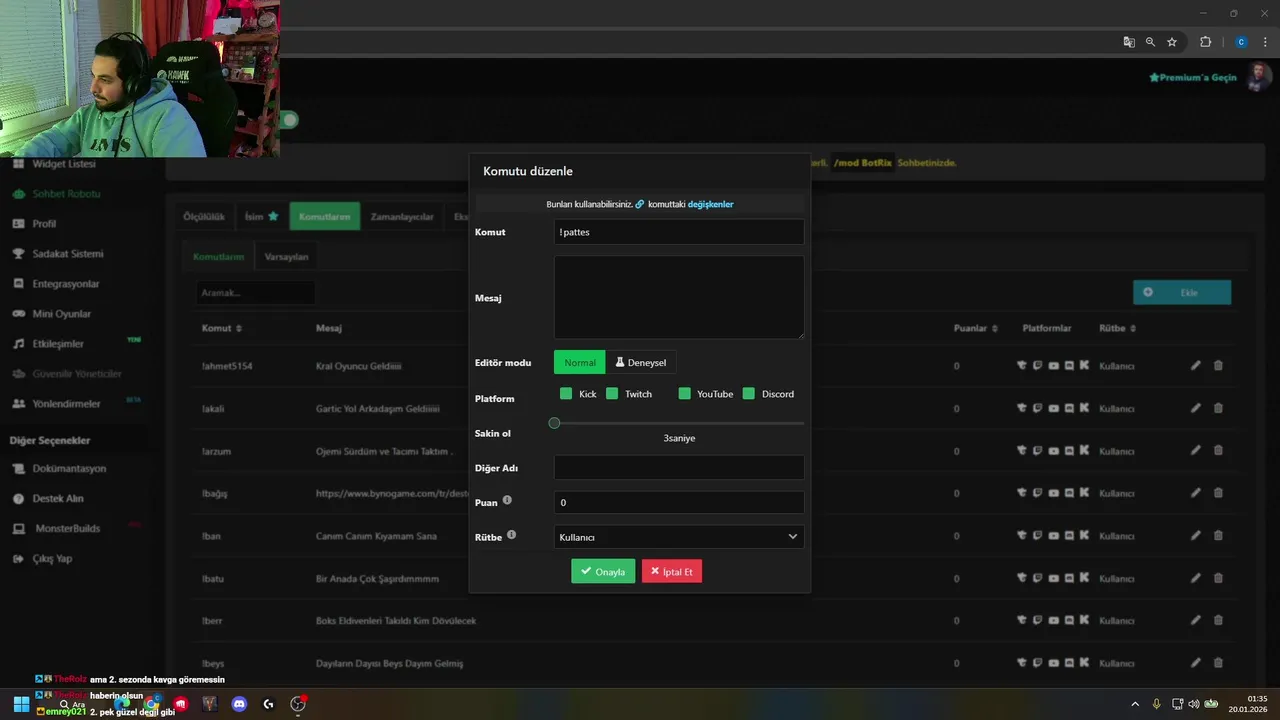Click Çıkış Yap to log out
Screen dimensions: 1280x720
52,559
